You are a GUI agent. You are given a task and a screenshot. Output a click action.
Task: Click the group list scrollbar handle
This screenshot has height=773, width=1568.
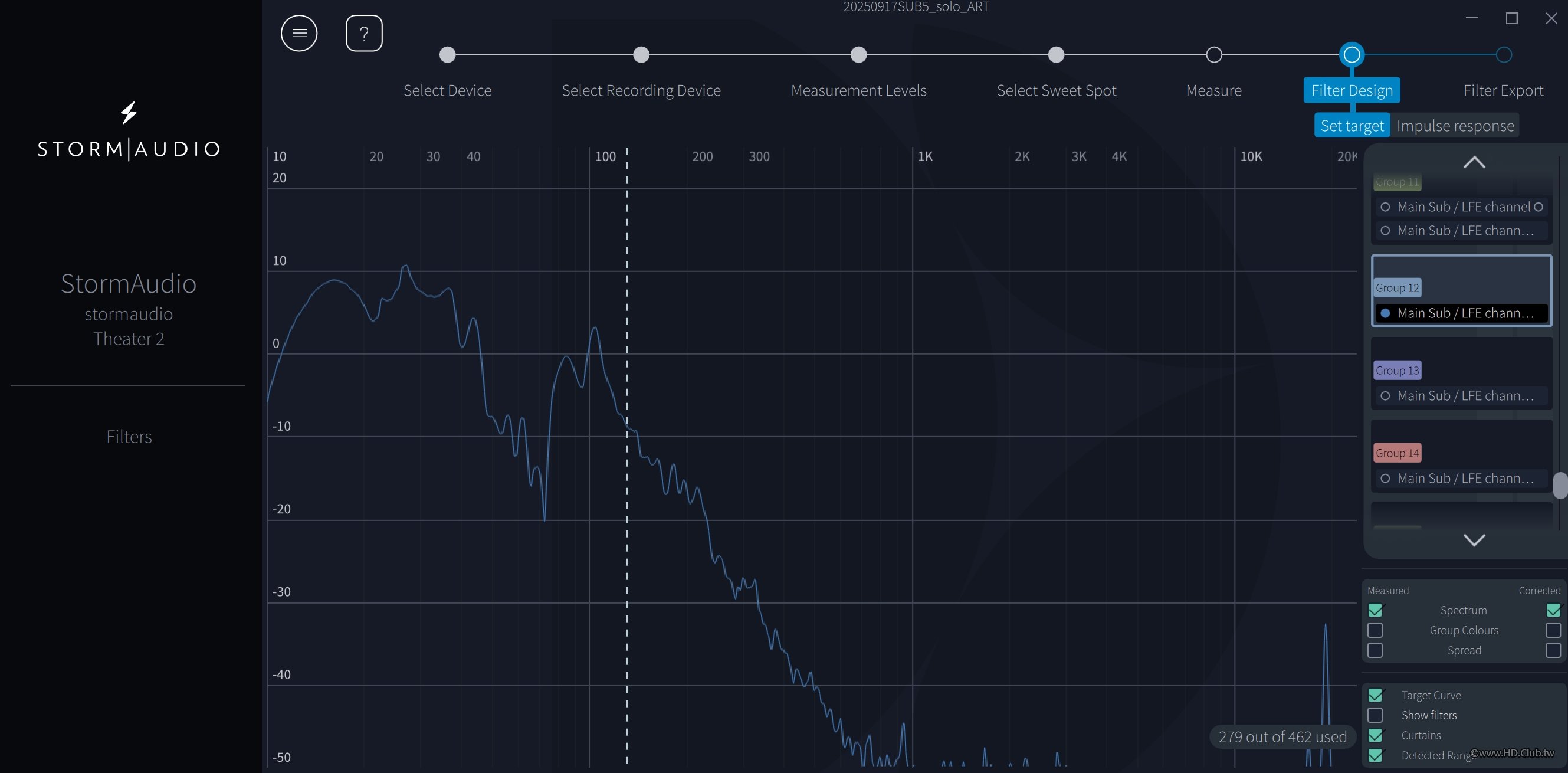click(x=1560, y=485)
